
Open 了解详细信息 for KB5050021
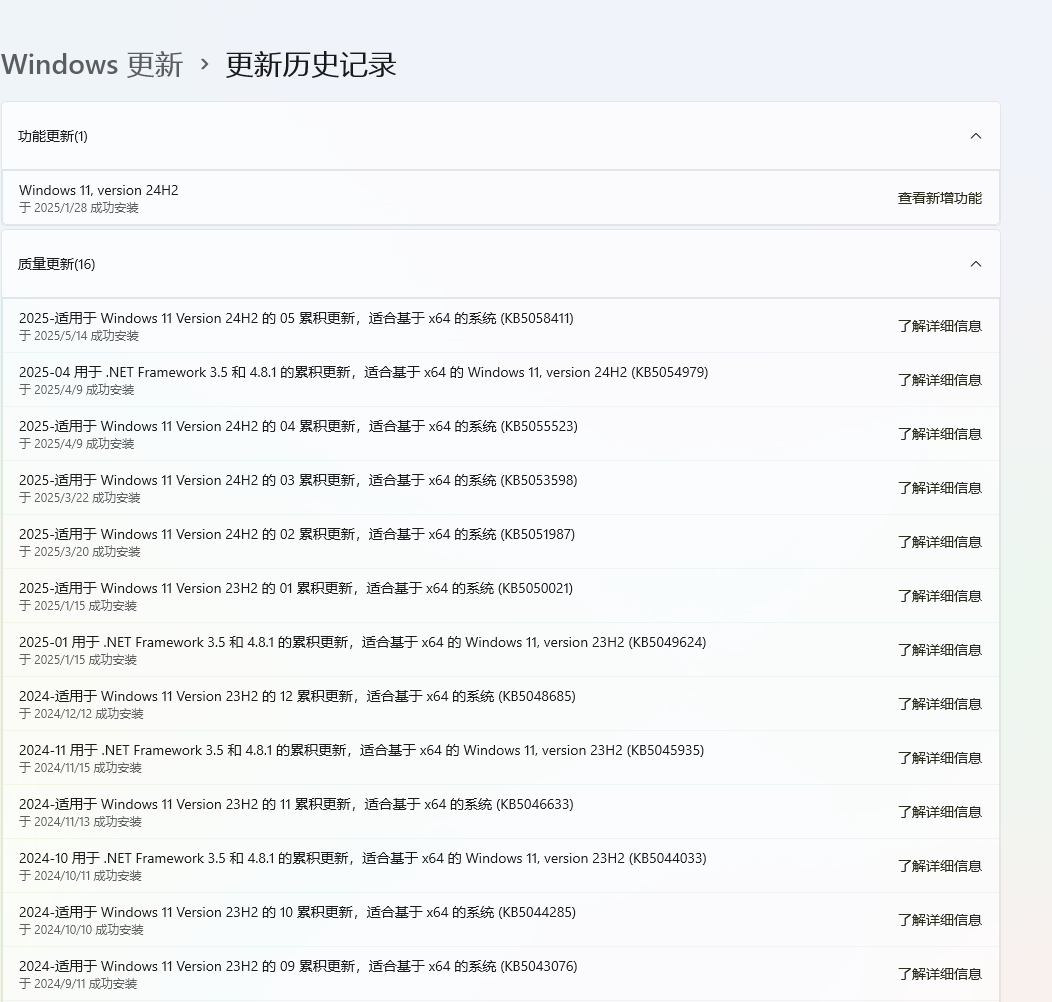click(939, 596)
